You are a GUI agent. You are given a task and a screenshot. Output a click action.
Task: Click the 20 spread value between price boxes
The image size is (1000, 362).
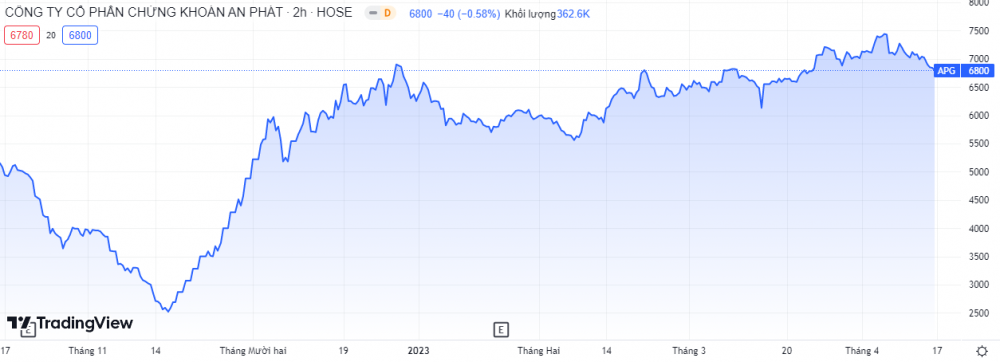click(x=51, y=36)
